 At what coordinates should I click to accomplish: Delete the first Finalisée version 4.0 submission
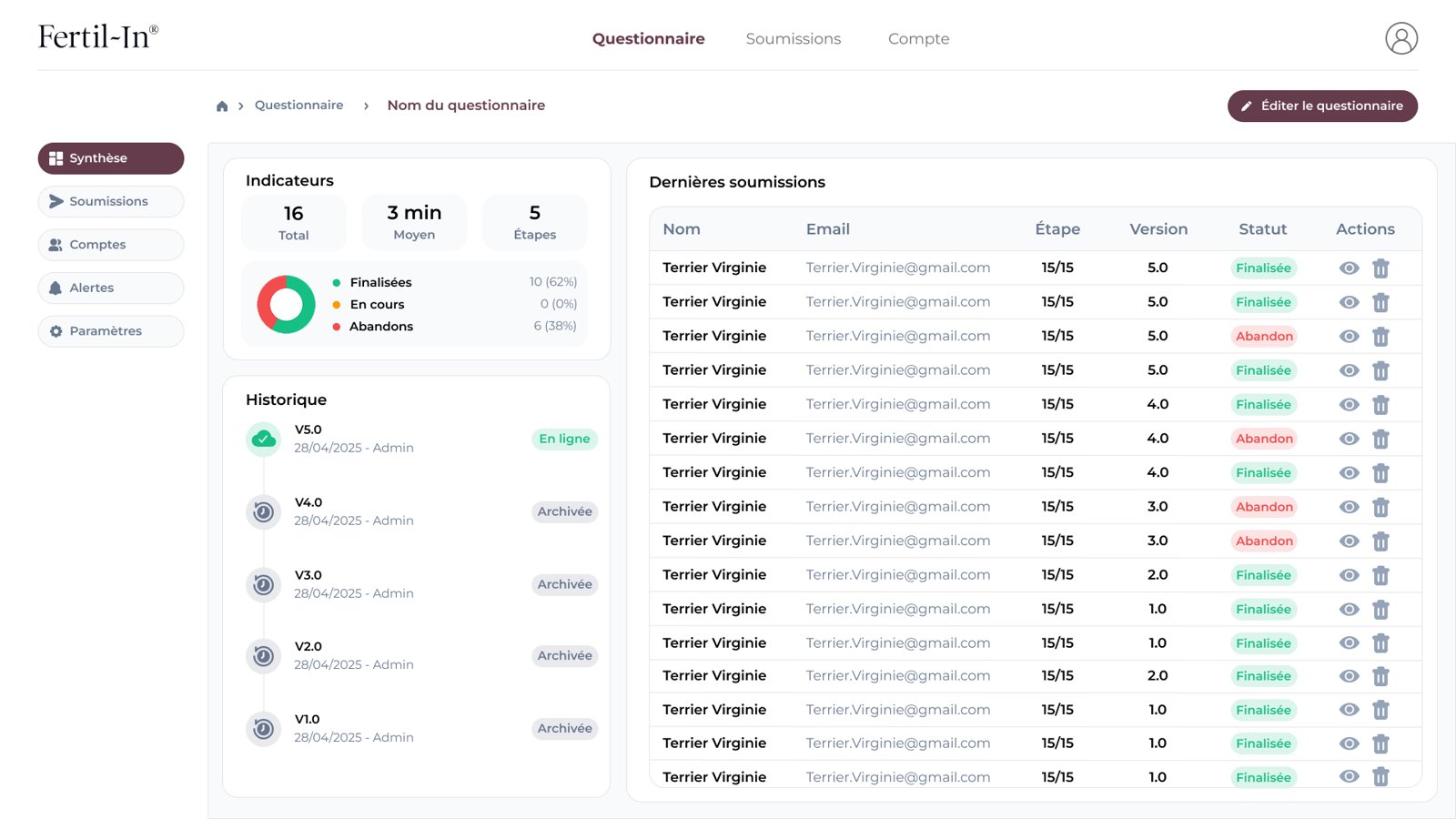tap(1380, 405)
